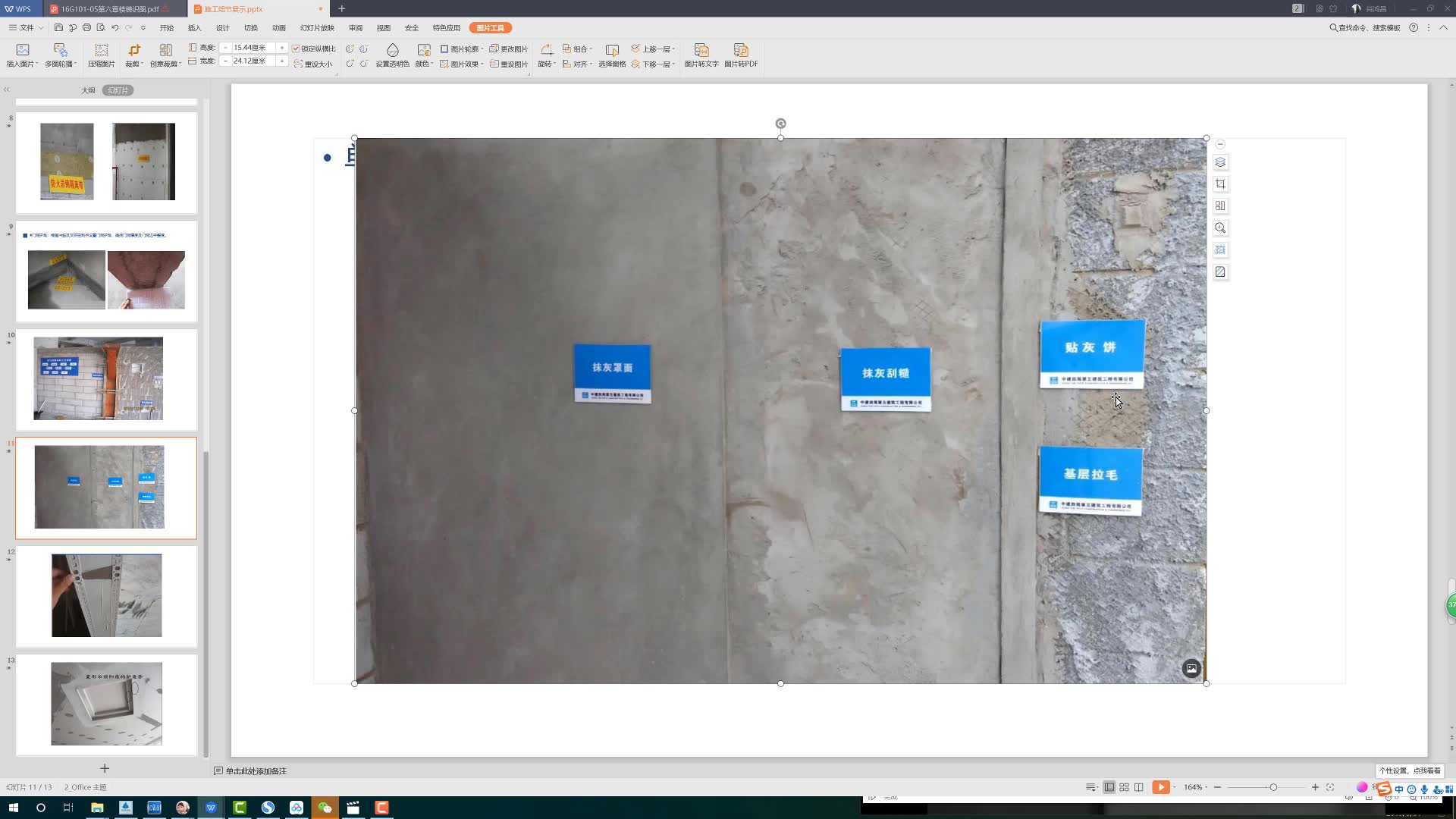
Task: Click 重设大小 reset size button
Action: [313, 64]
